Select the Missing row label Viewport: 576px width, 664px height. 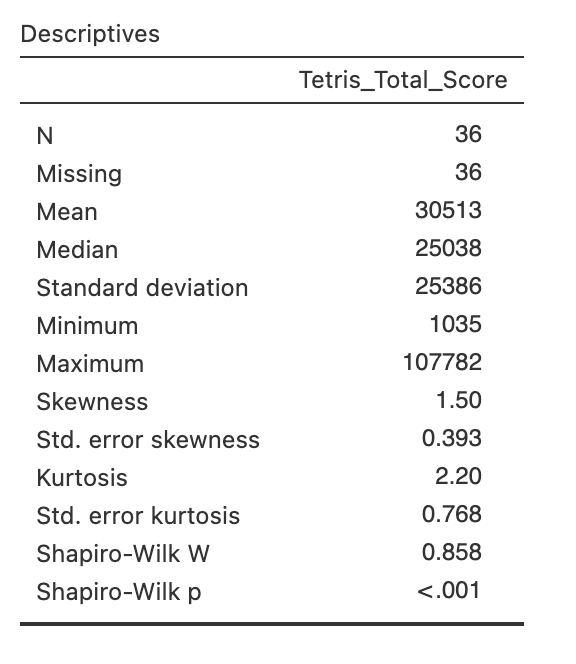coord(79,174)
